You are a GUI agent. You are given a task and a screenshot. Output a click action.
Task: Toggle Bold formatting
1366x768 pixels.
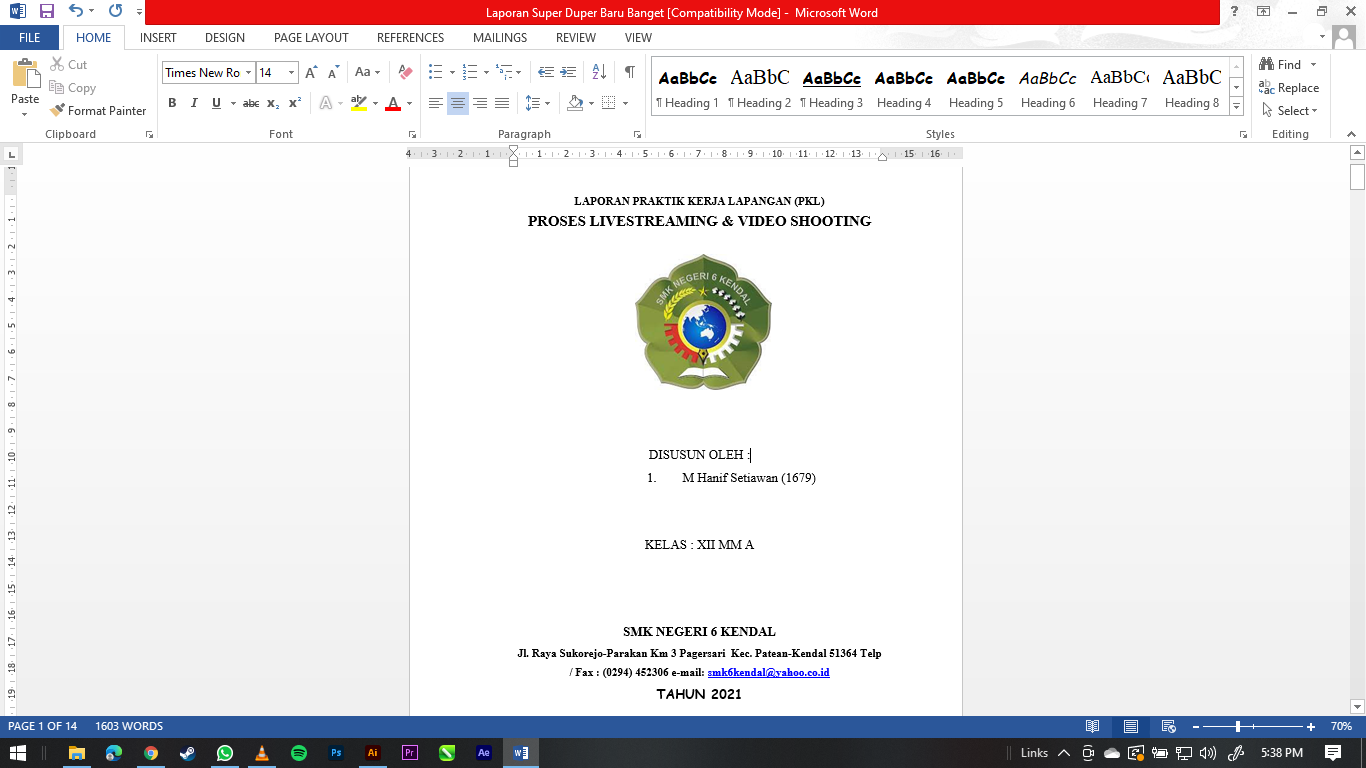172,103
